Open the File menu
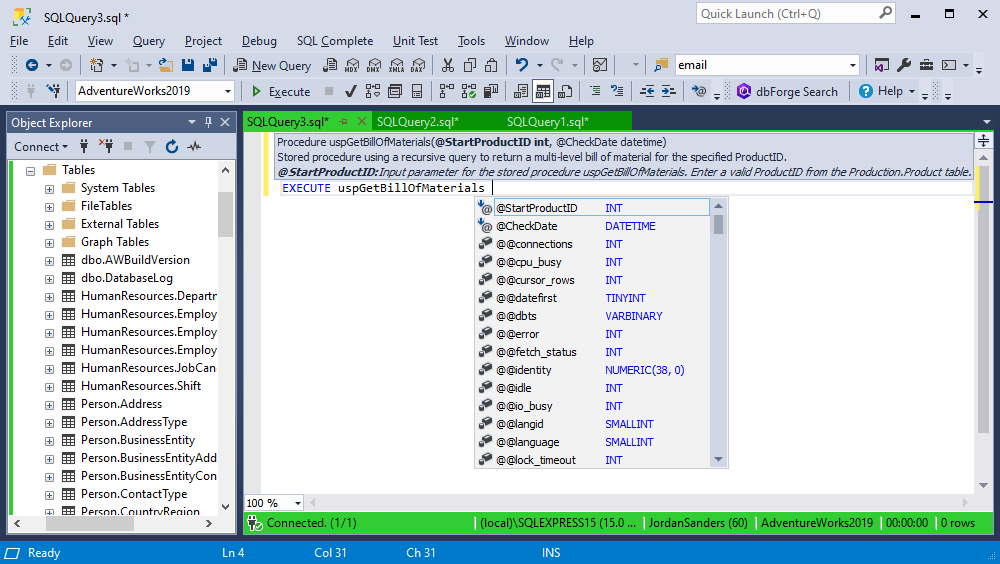This screenshot has width=1000, height=564. (x=19, y=41)
